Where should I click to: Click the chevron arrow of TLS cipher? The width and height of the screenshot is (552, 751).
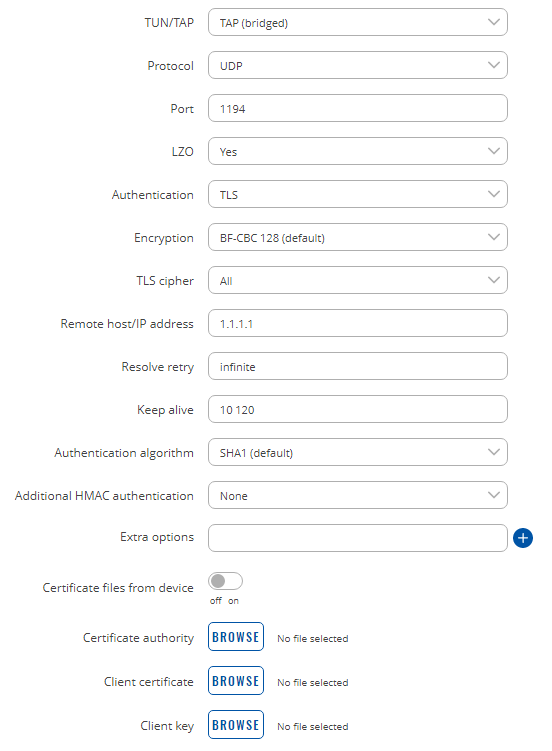pos(494,280)
